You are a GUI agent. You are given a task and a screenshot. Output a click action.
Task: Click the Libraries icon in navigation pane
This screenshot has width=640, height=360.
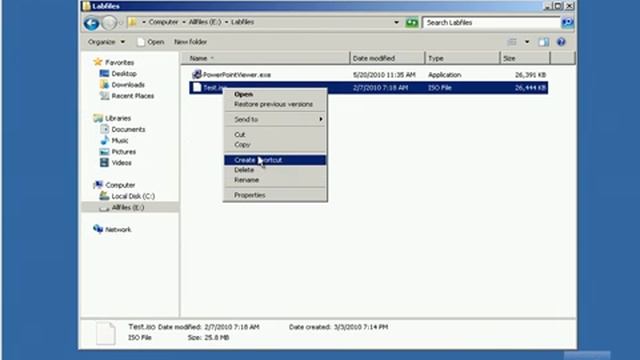[98, 118]
